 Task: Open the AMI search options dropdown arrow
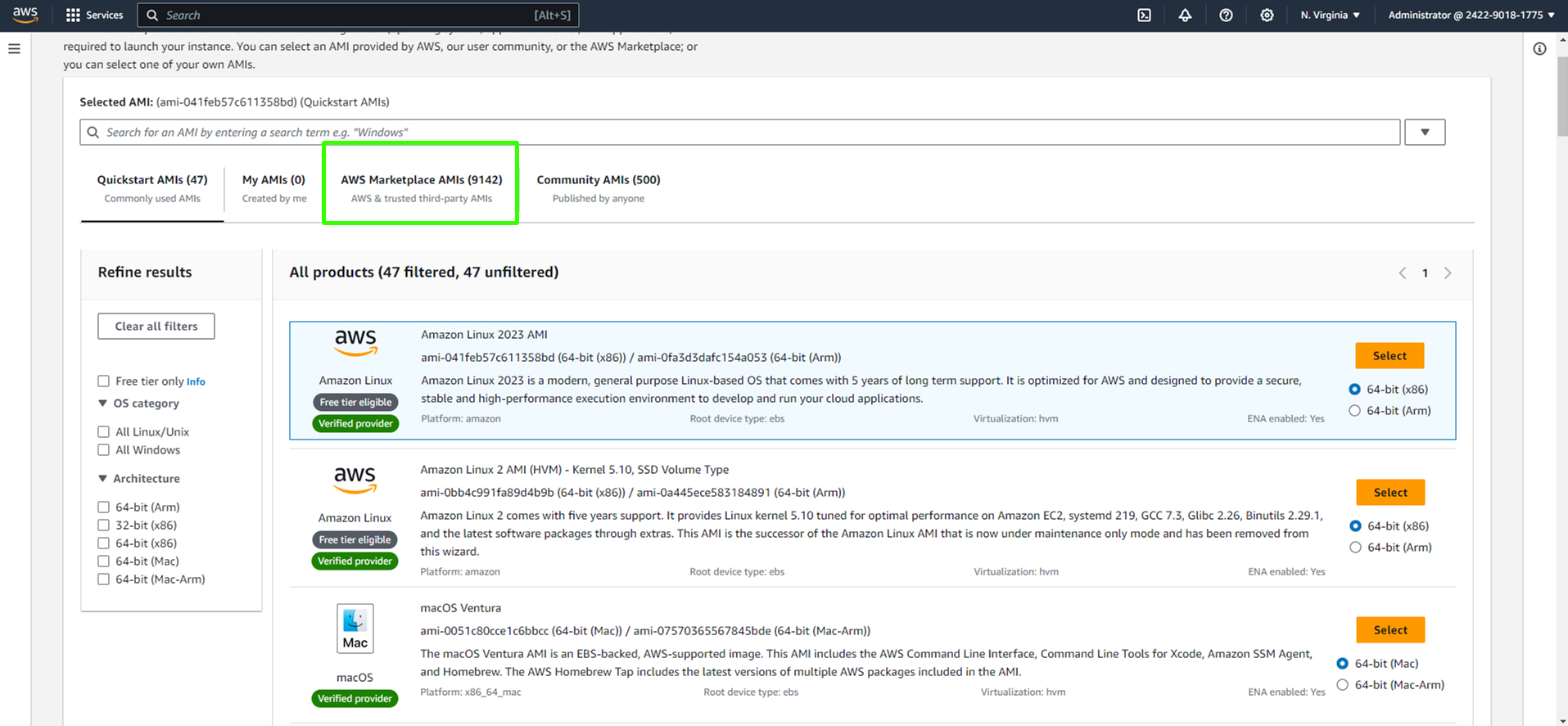tap(1425, 132)
